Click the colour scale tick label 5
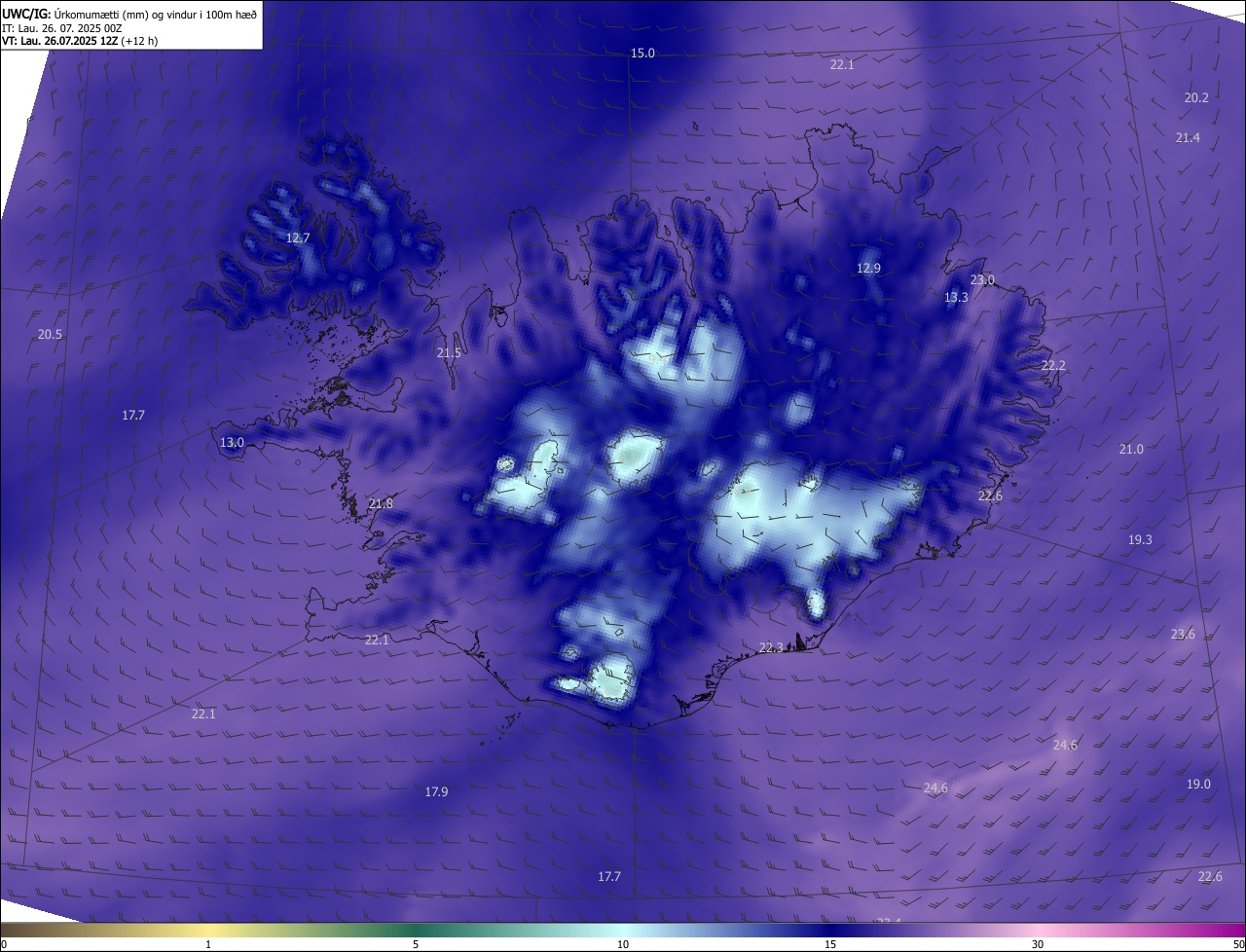The height and width of the screenshot is (952, 1246). click(x=416, y=944)
